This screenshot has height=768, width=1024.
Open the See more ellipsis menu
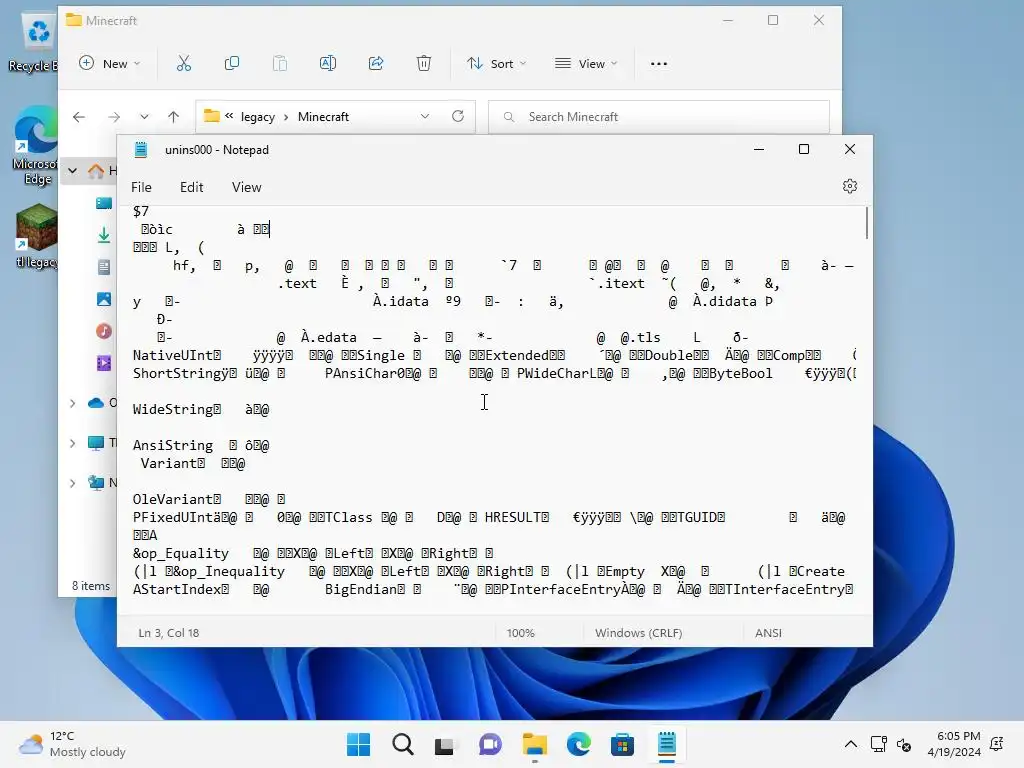pyautogui.click(x=659, y=63)
